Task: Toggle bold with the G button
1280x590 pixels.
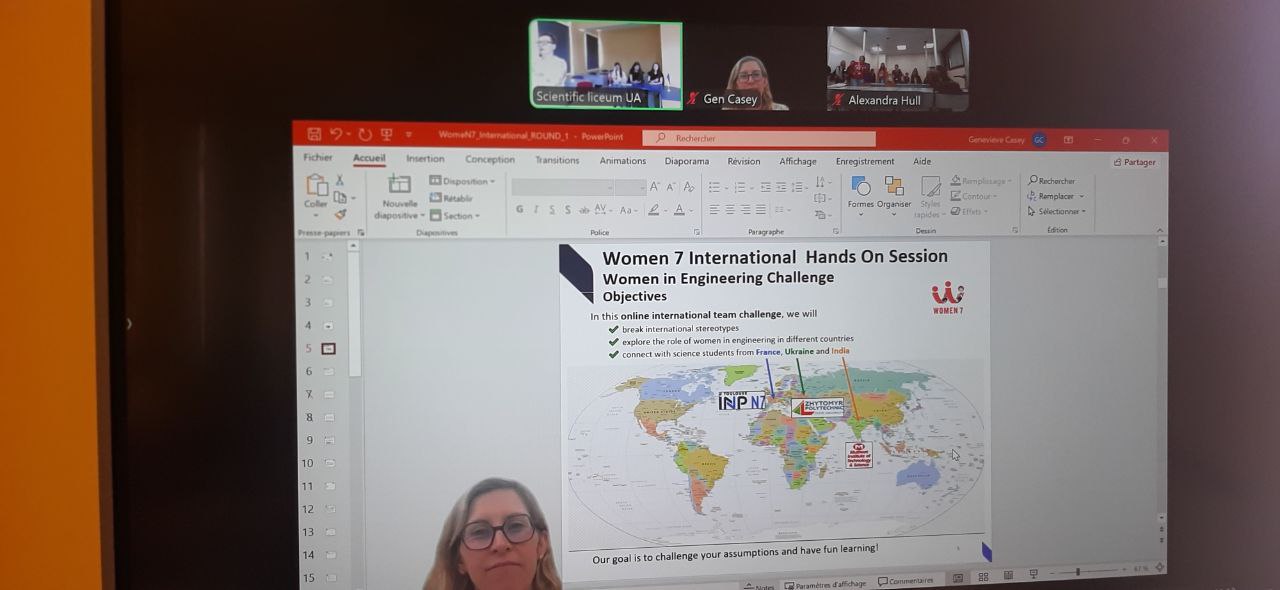Action: [519, 210]
